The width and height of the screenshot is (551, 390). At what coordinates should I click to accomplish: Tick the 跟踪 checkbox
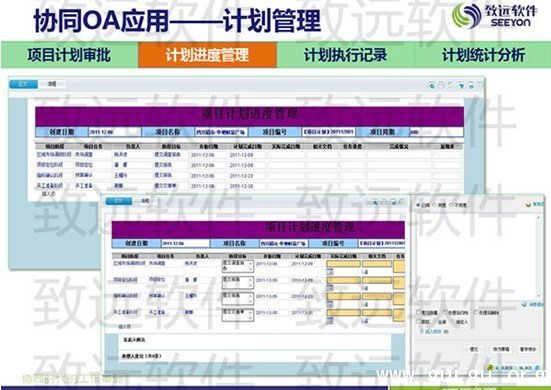click(418, 321)
